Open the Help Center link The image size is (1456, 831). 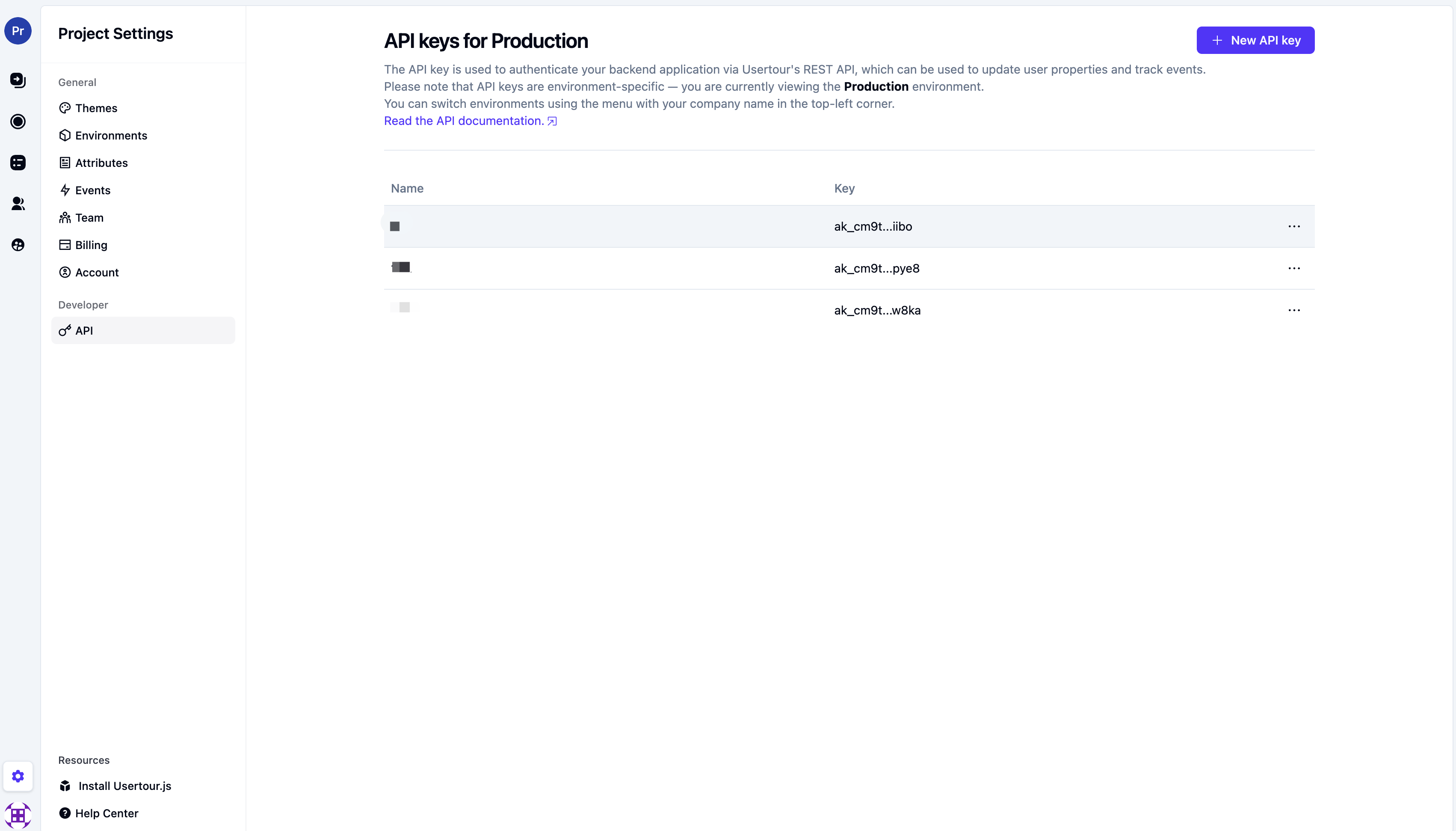[106, 813]
